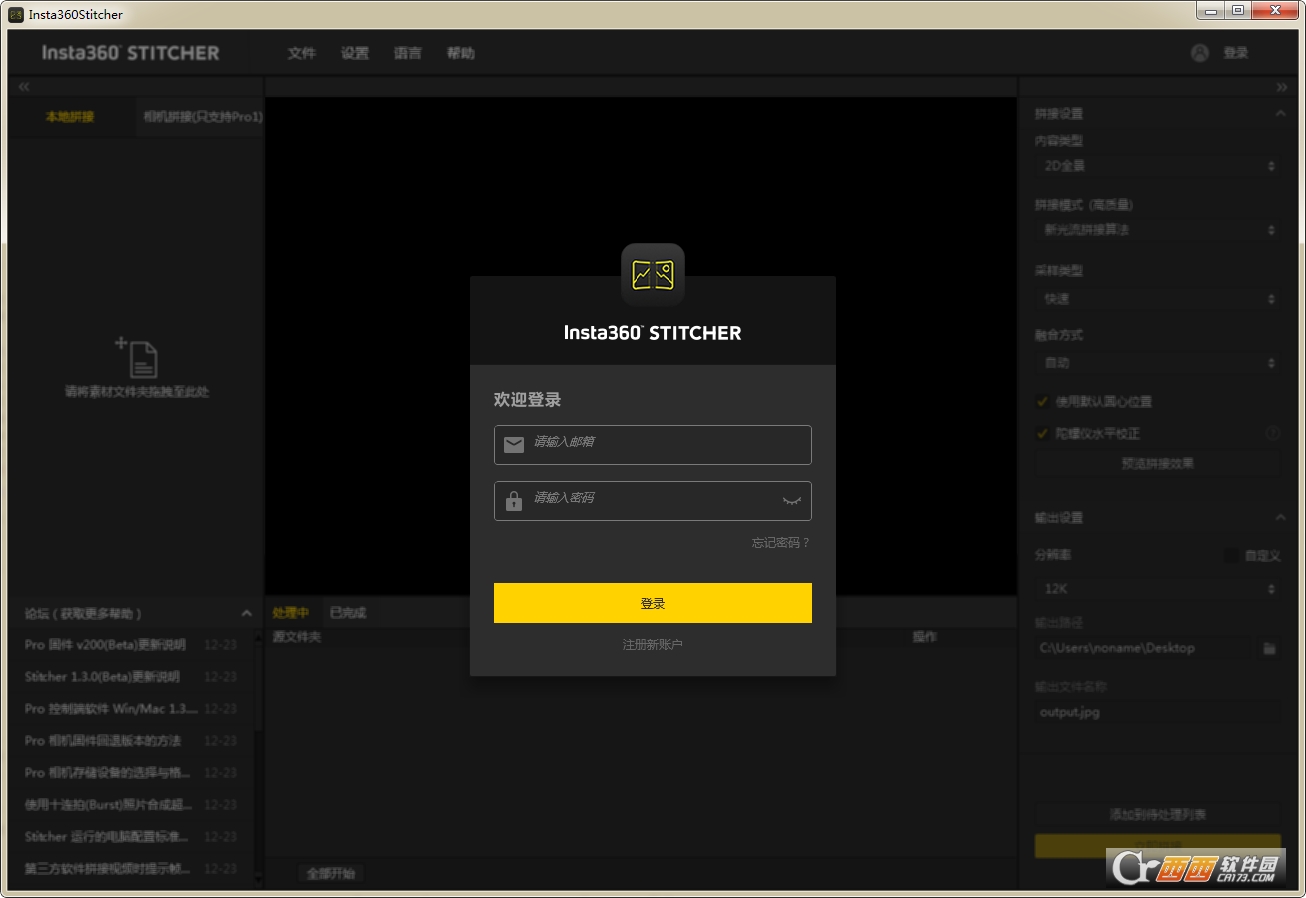Click the 添加到待处理列表 button
Image resolution: width=1306 pixels, height=898 pixels.
pos(1157,815)
